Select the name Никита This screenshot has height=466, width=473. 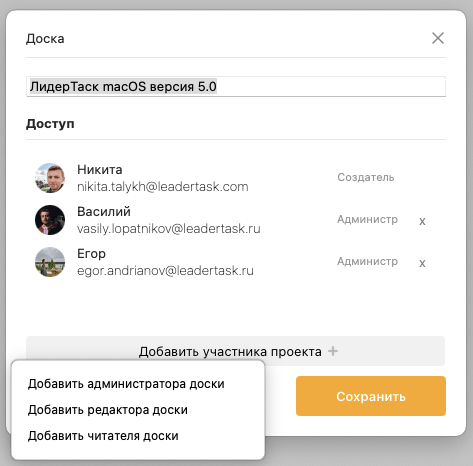[x=100, y=170]
